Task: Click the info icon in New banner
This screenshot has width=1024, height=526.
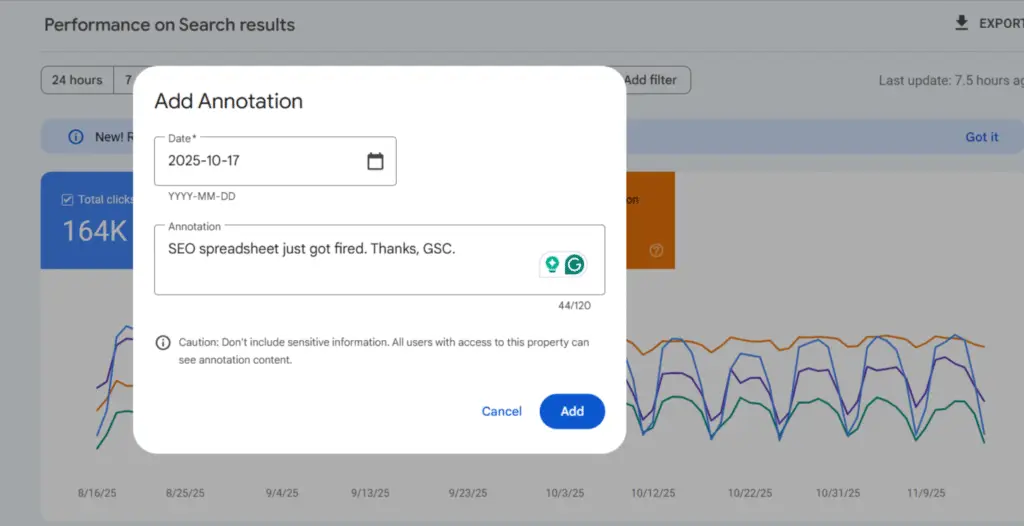Action: [75, 137]
